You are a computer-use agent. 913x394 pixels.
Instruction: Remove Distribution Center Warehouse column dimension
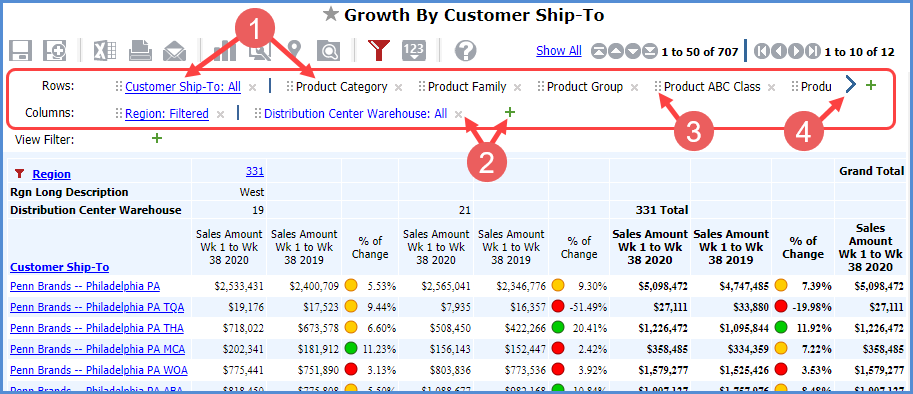[459, 114]
